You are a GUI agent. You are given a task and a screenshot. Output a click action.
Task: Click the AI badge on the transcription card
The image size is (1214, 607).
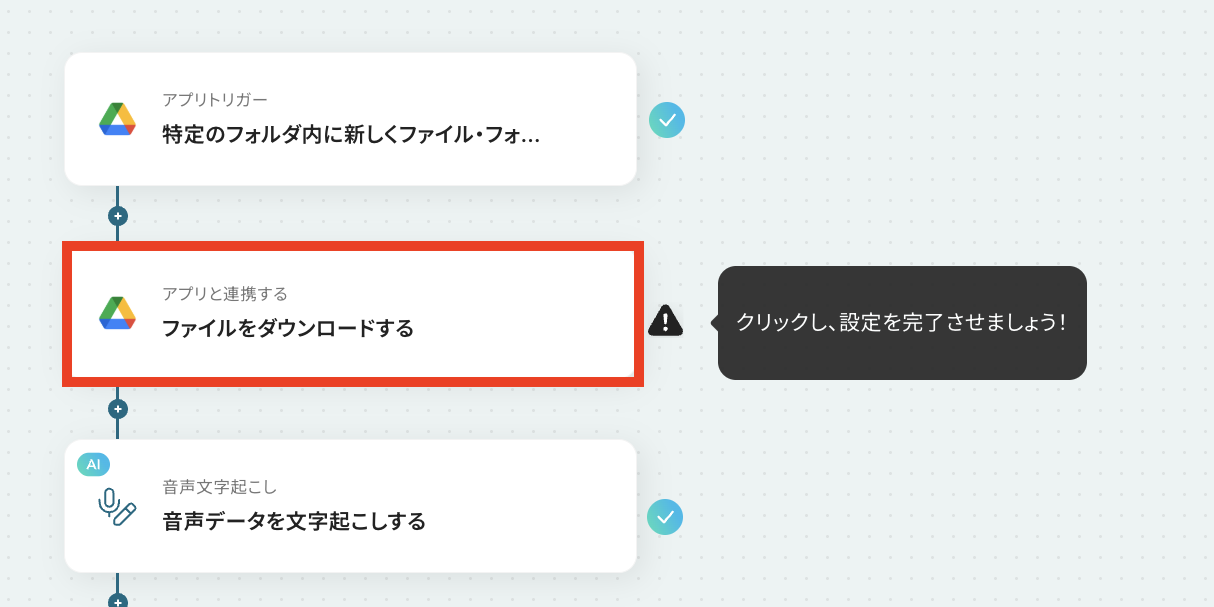[x=93, y=464]
